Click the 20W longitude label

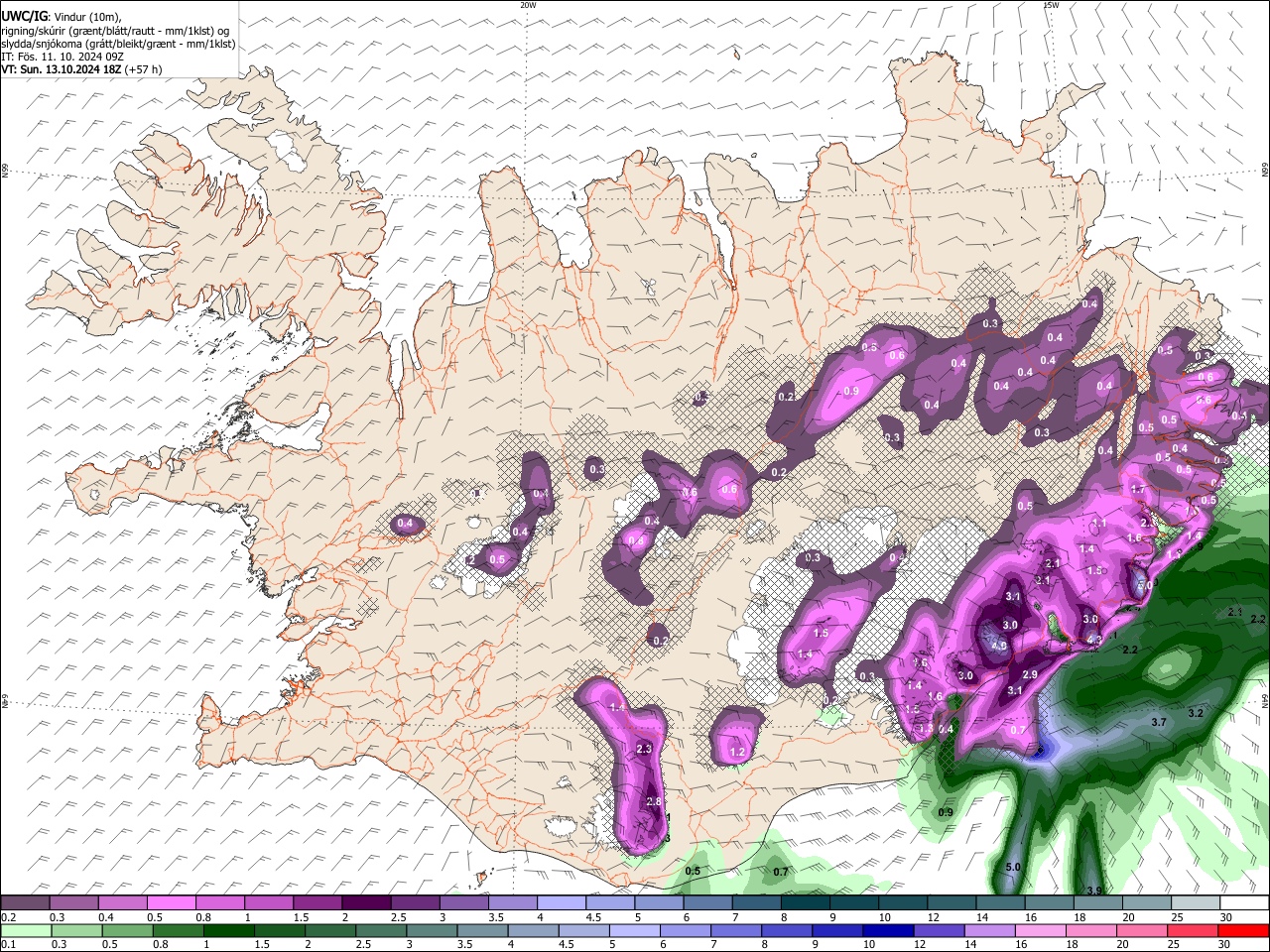[x=528, y=5]
